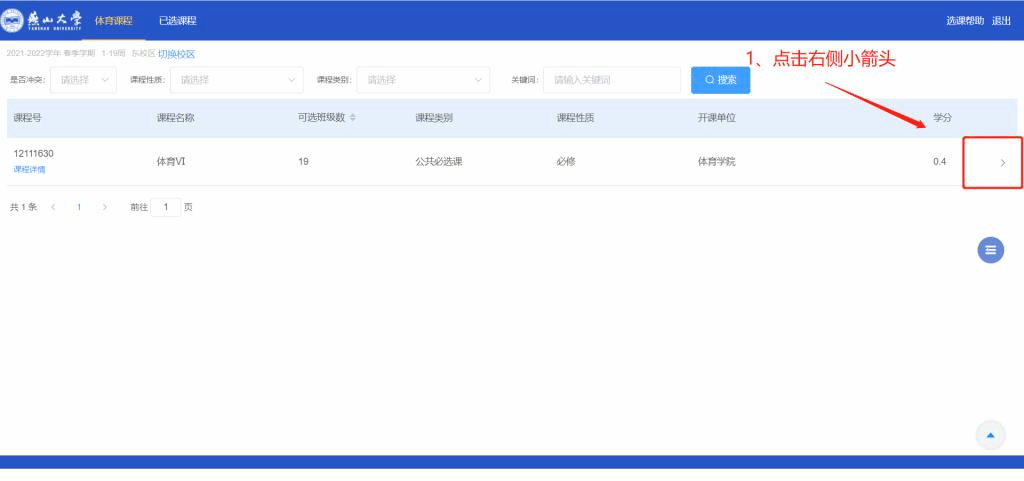
Task: Click course name 体育VI
Action: 171,162
